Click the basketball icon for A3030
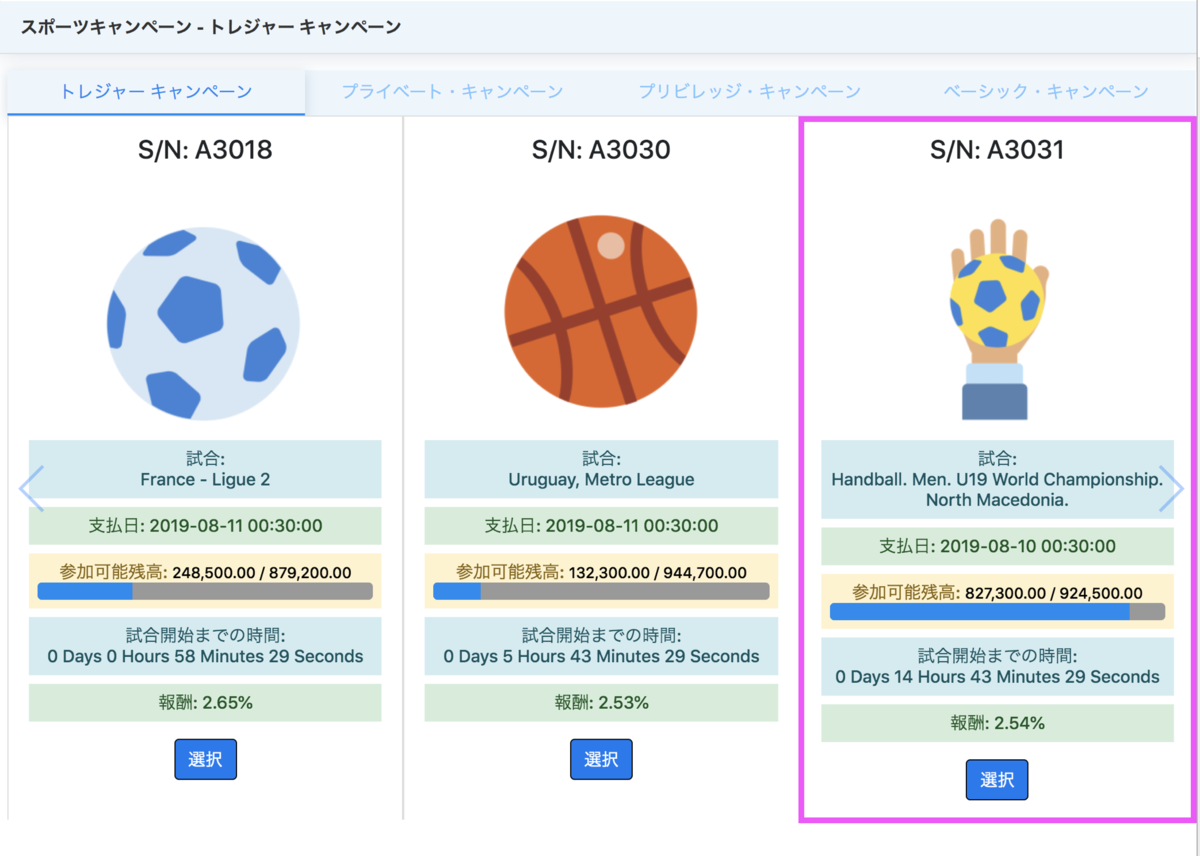The image size is (1200, 856). (x=601, y=310)
